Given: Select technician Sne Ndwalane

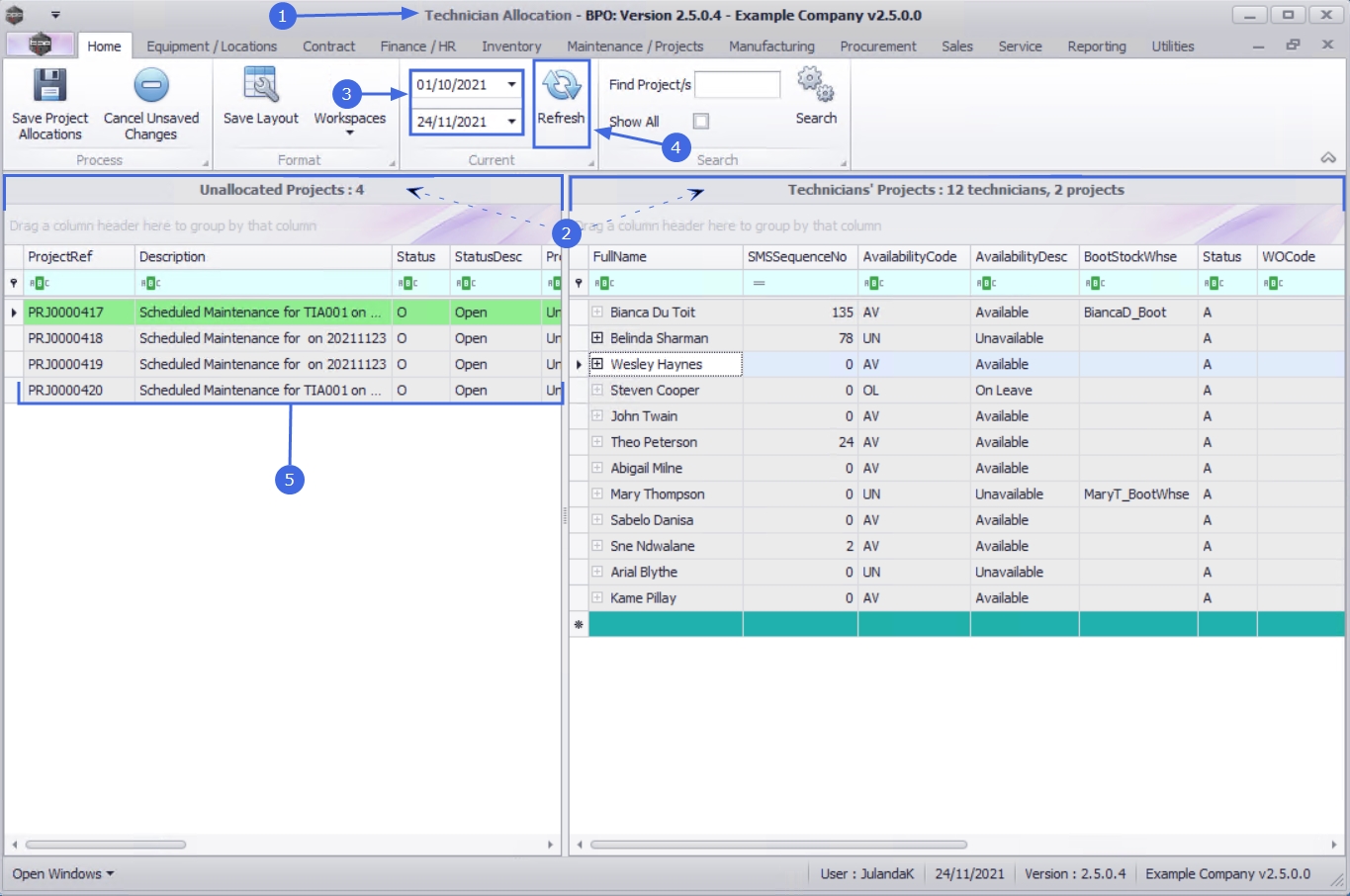Looking at the screenshot, I should [x=653, y=546].
